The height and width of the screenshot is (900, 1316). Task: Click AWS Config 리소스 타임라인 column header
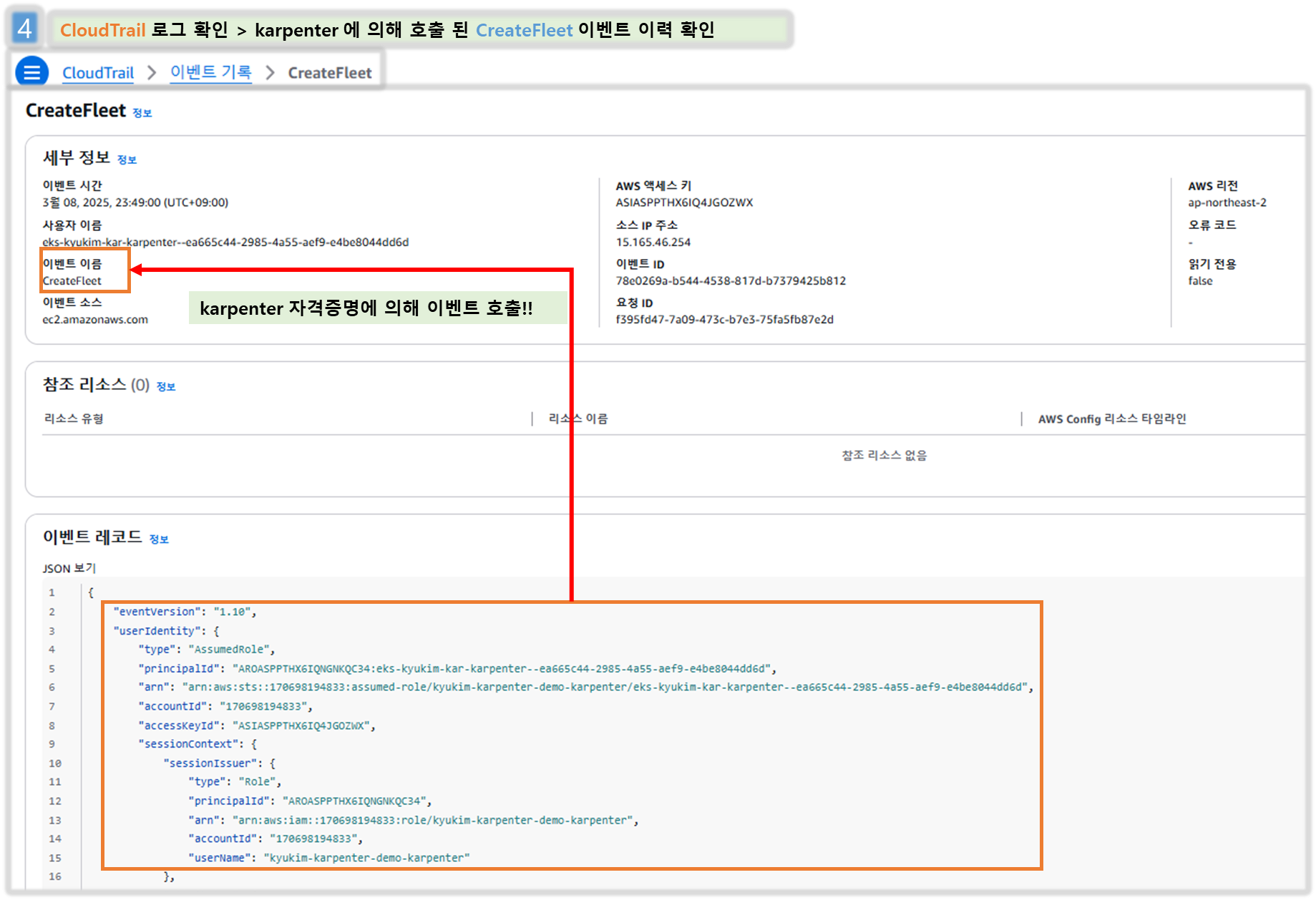click(1112, 419)
